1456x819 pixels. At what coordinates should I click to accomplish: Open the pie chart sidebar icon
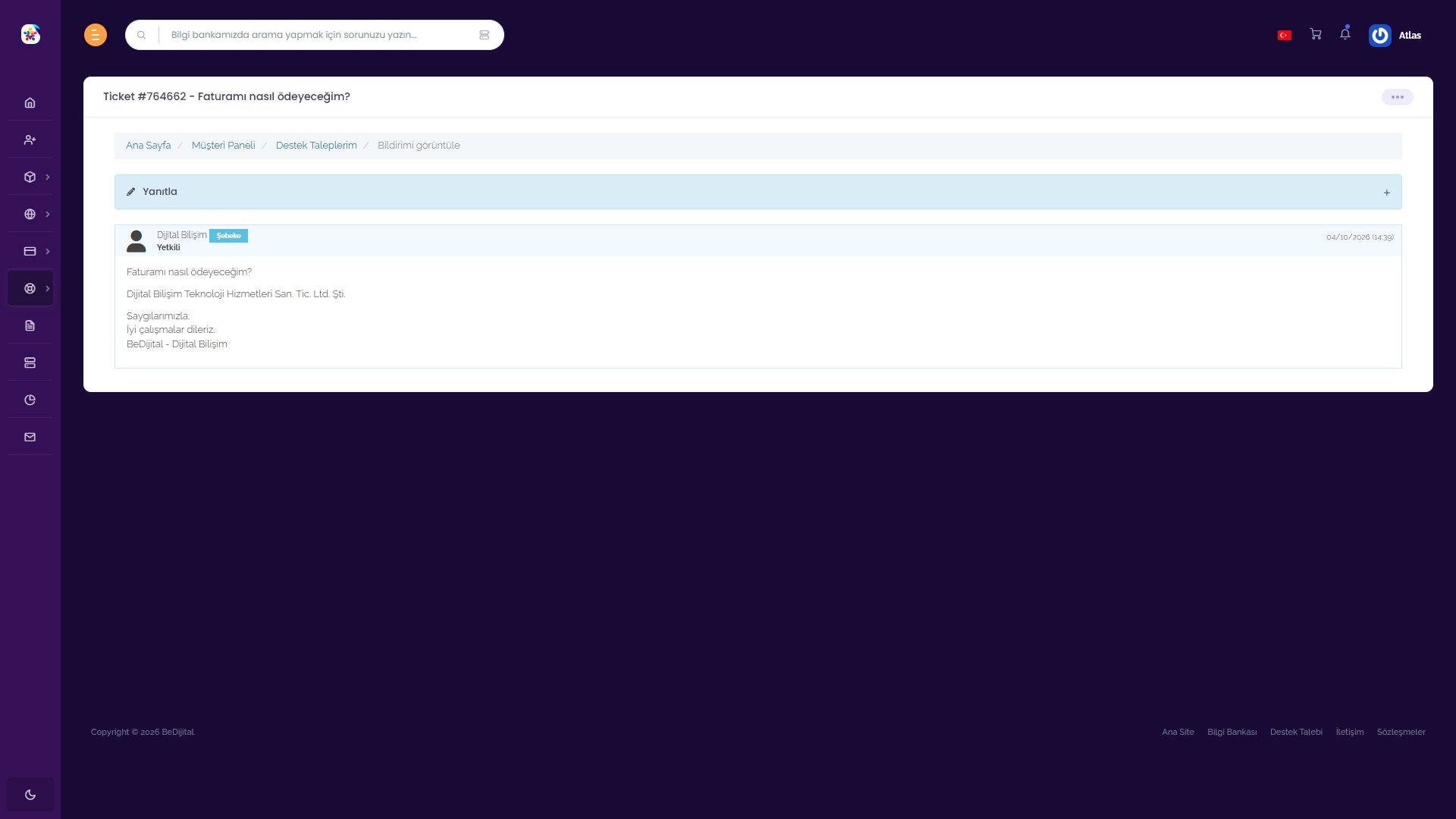(x=30, y=400)
